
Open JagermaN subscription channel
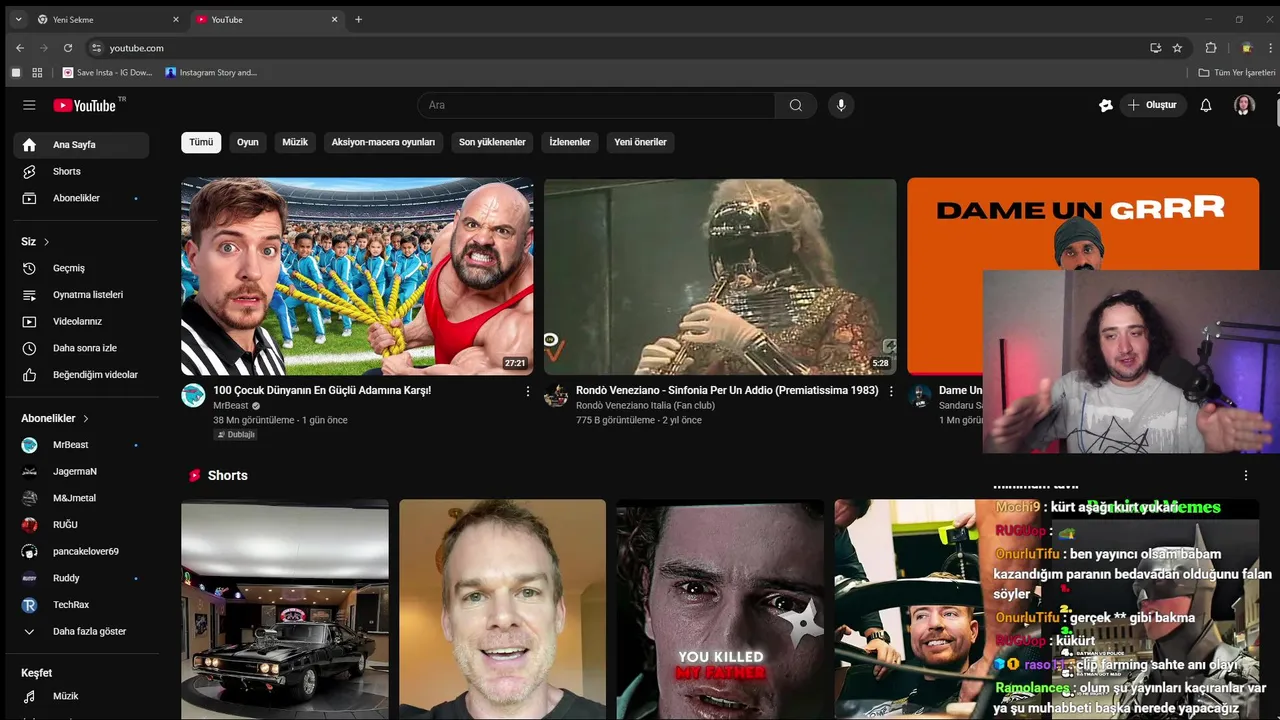[81, 471]
